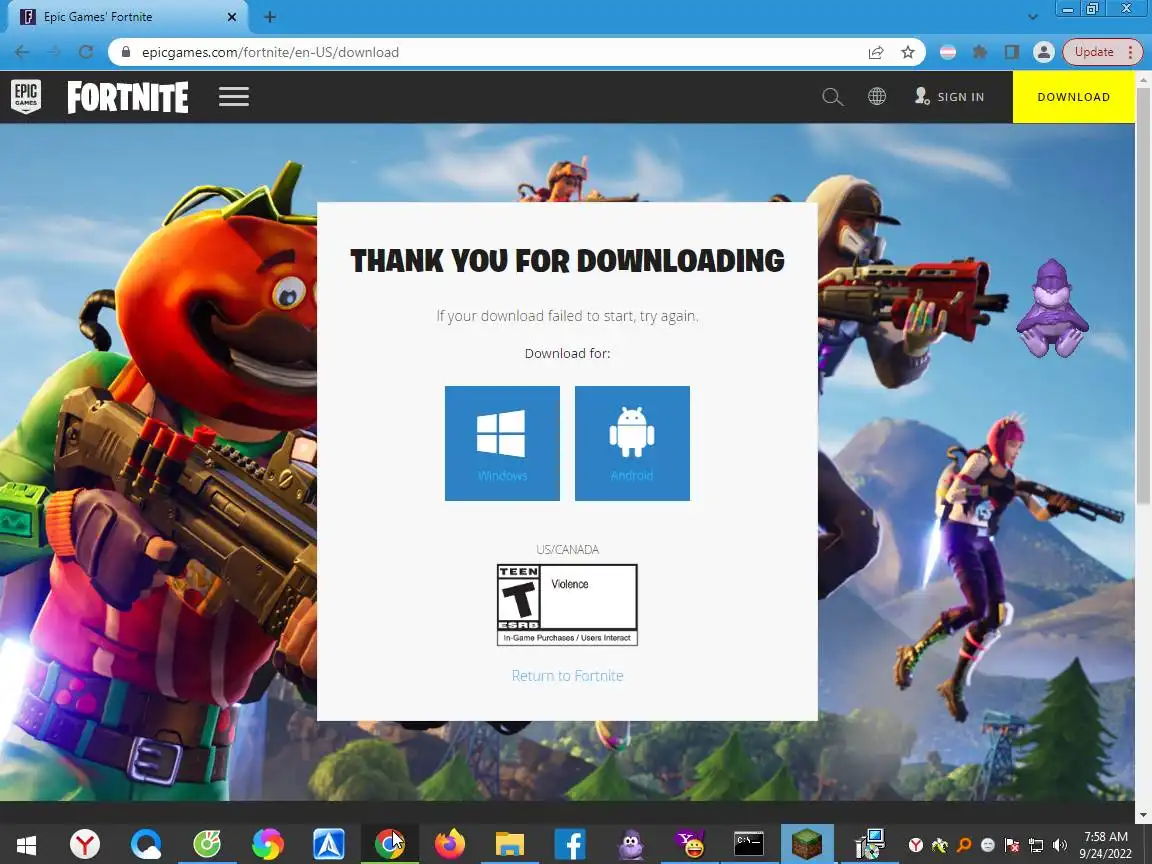View site info via padlock icon
The width and height of the screenshot is (1152, 864).
(126, 52)
